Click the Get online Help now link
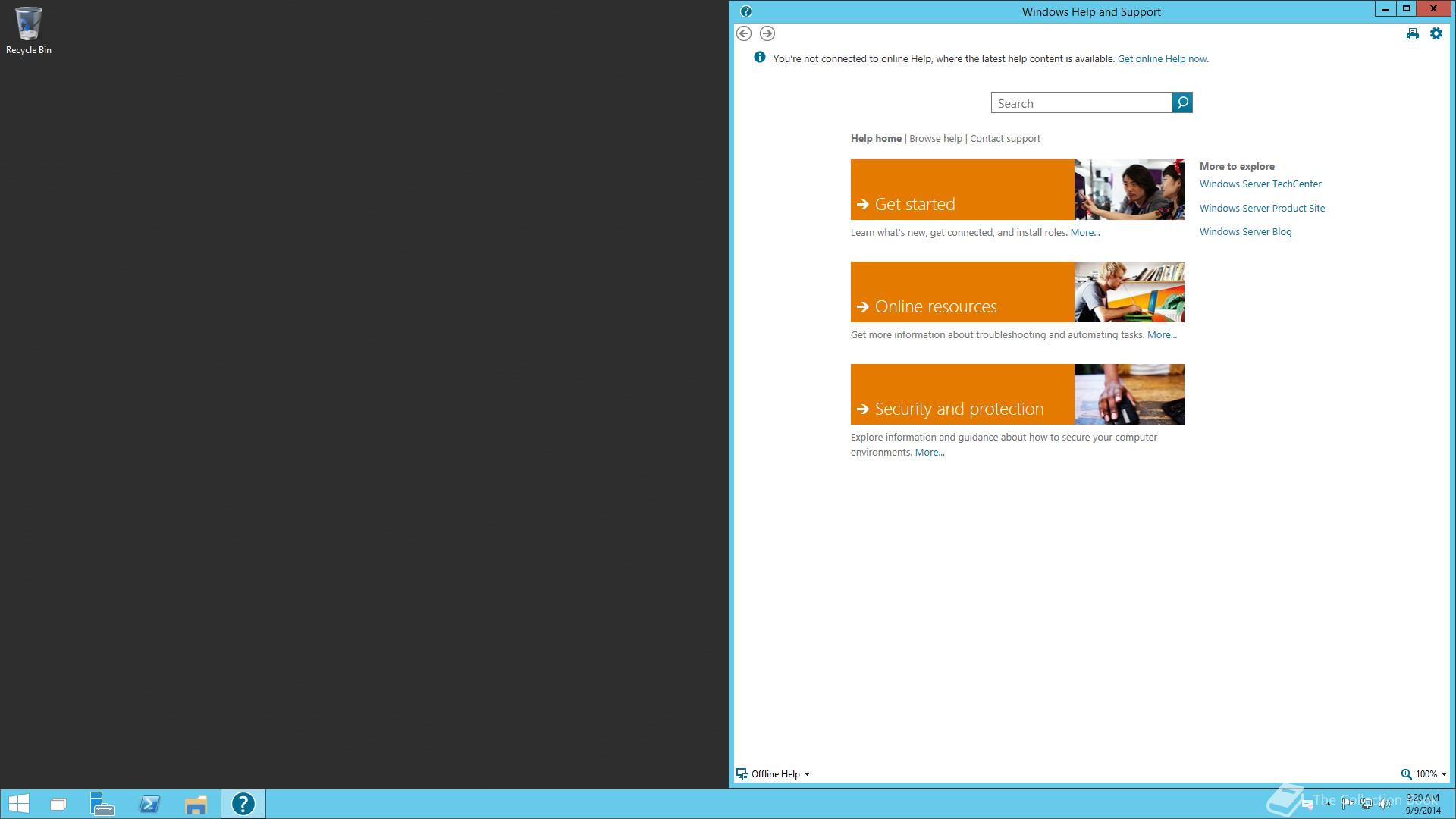 pos(1162,58)
